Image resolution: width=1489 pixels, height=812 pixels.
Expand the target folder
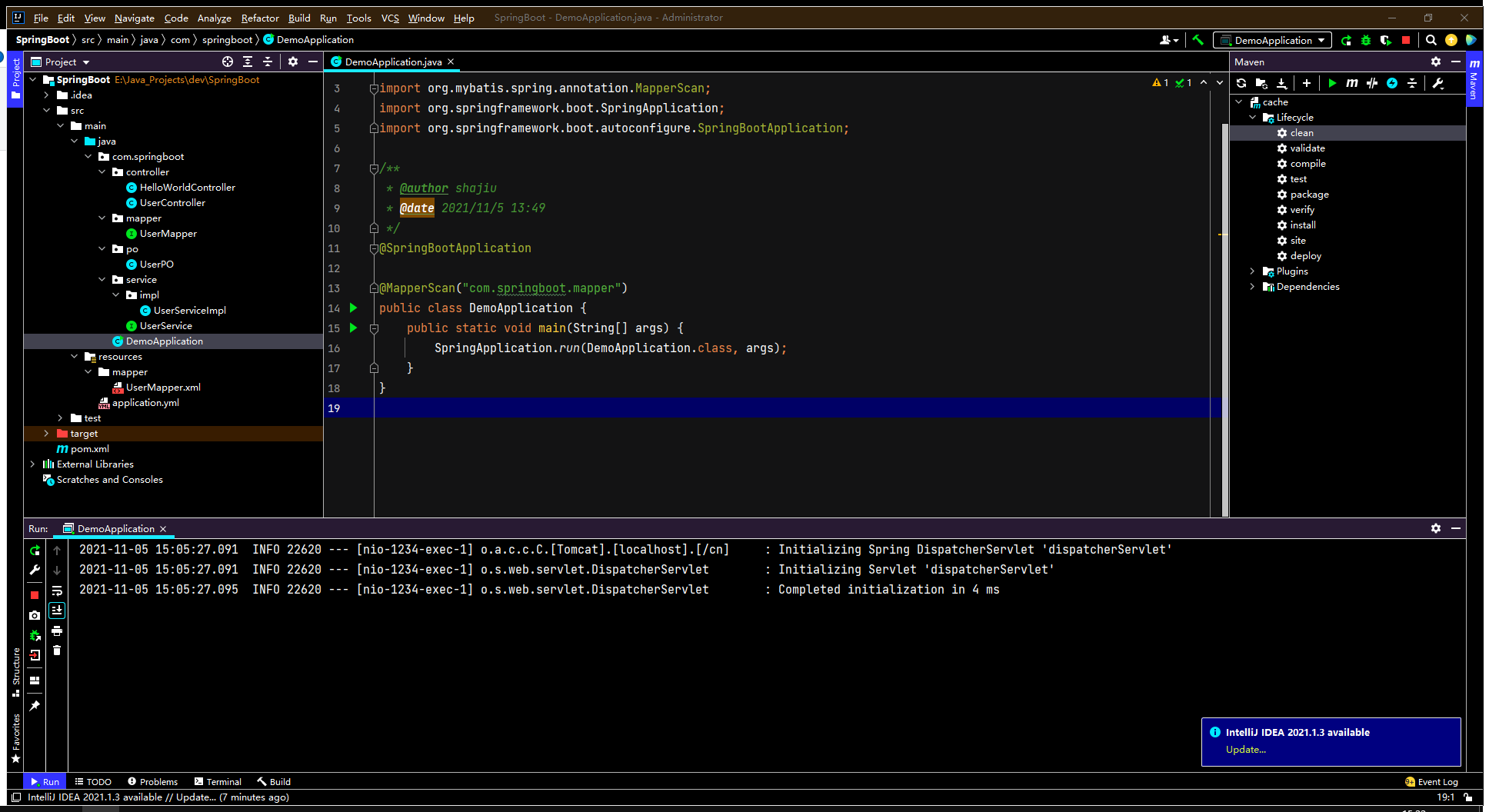[46, 434]
